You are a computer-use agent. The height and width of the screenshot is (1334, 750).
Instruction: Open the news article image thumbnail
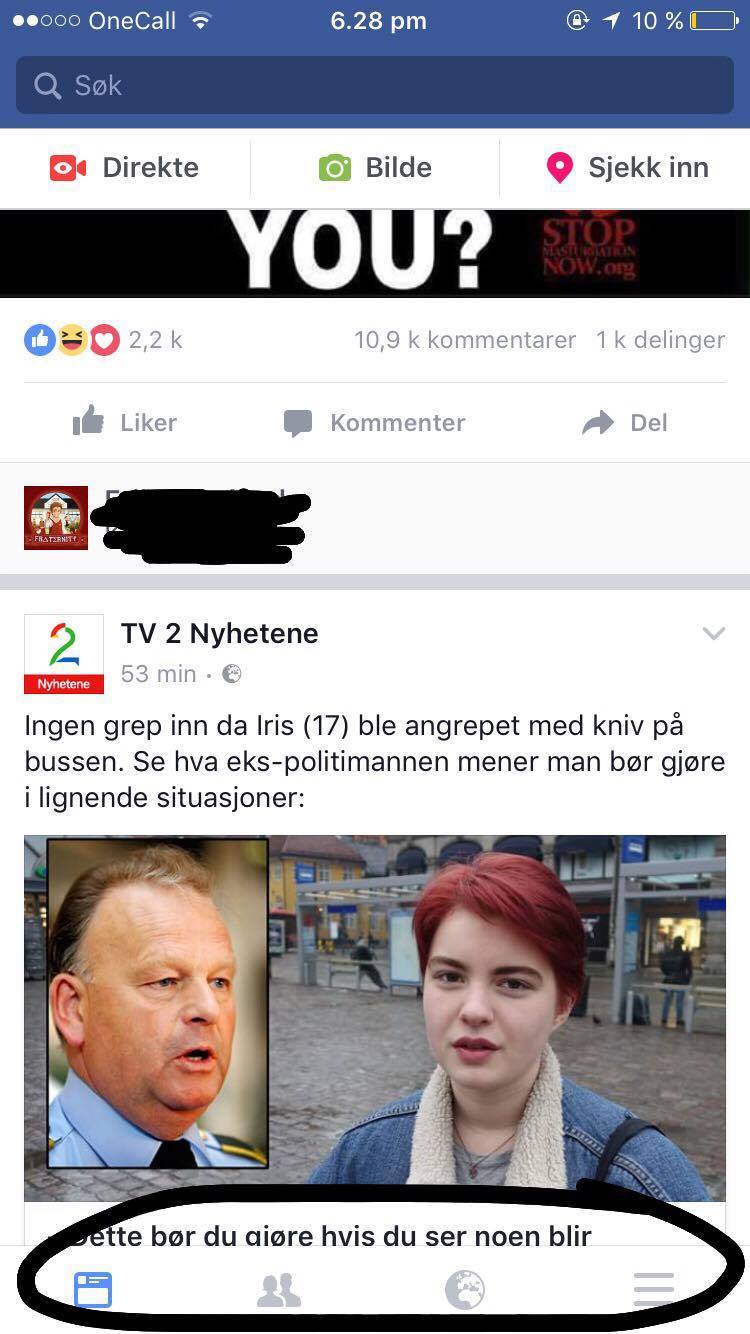tap(375, 1018)
